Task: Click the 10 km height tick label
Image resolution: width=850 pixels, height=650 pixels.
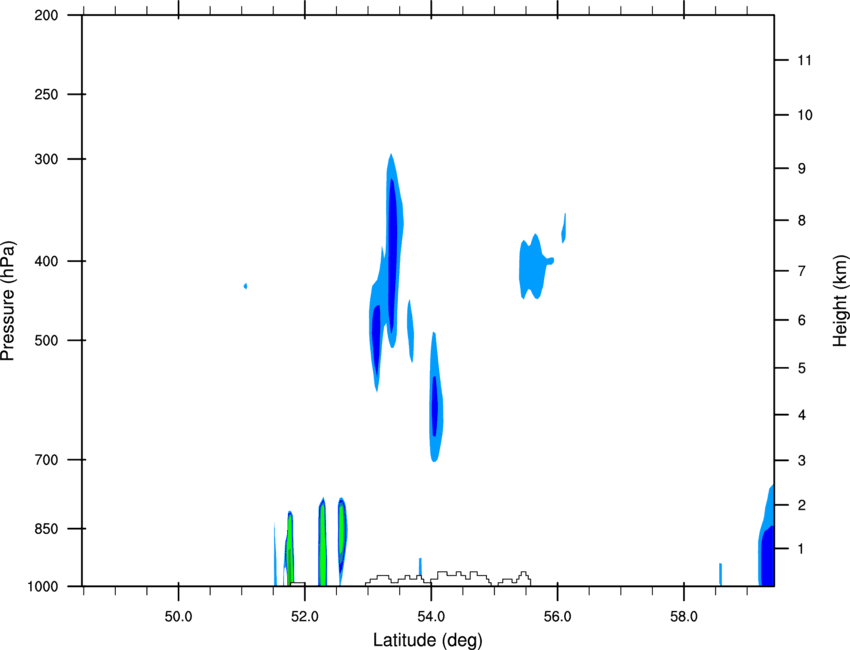Action: coord(805,115)
